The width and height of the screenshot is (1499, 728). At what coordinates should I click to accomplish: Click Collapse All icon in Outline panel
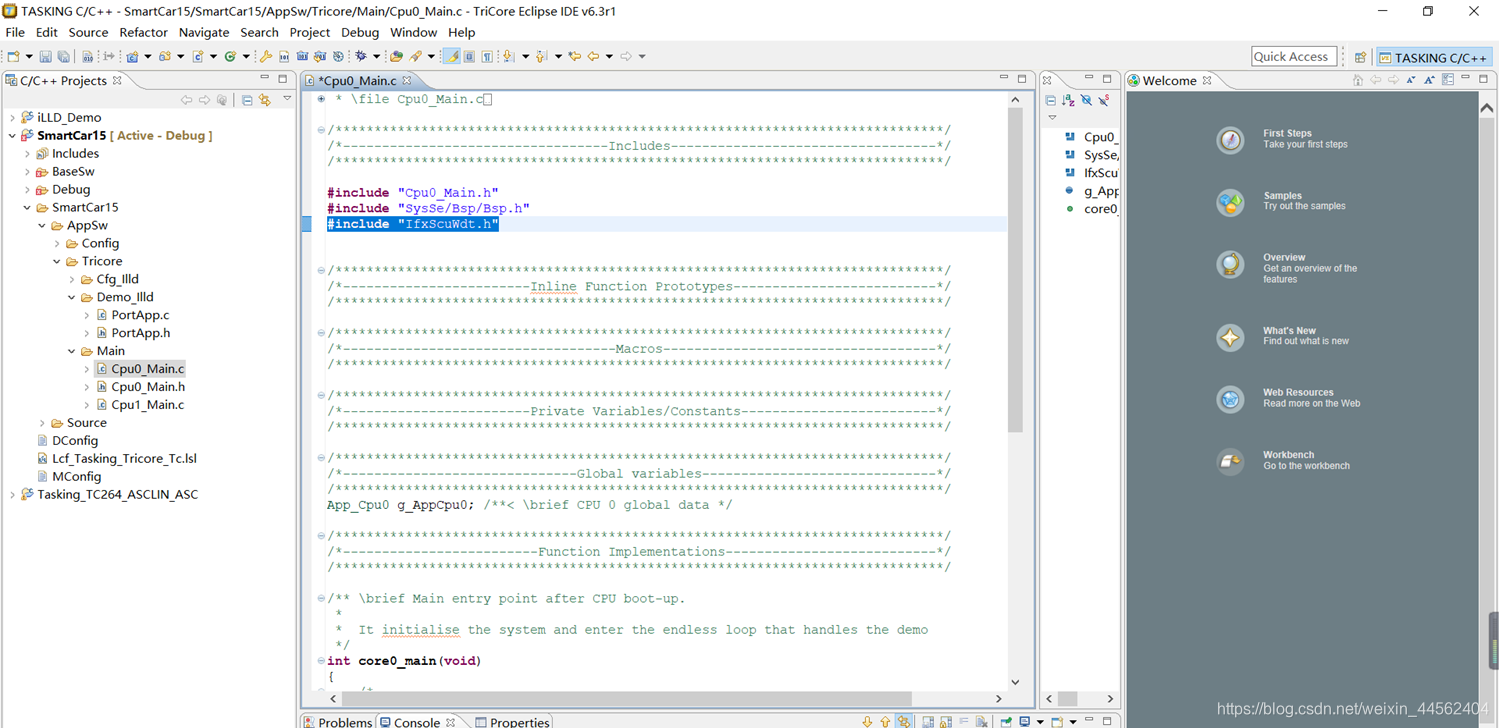tap(1050, 100)
